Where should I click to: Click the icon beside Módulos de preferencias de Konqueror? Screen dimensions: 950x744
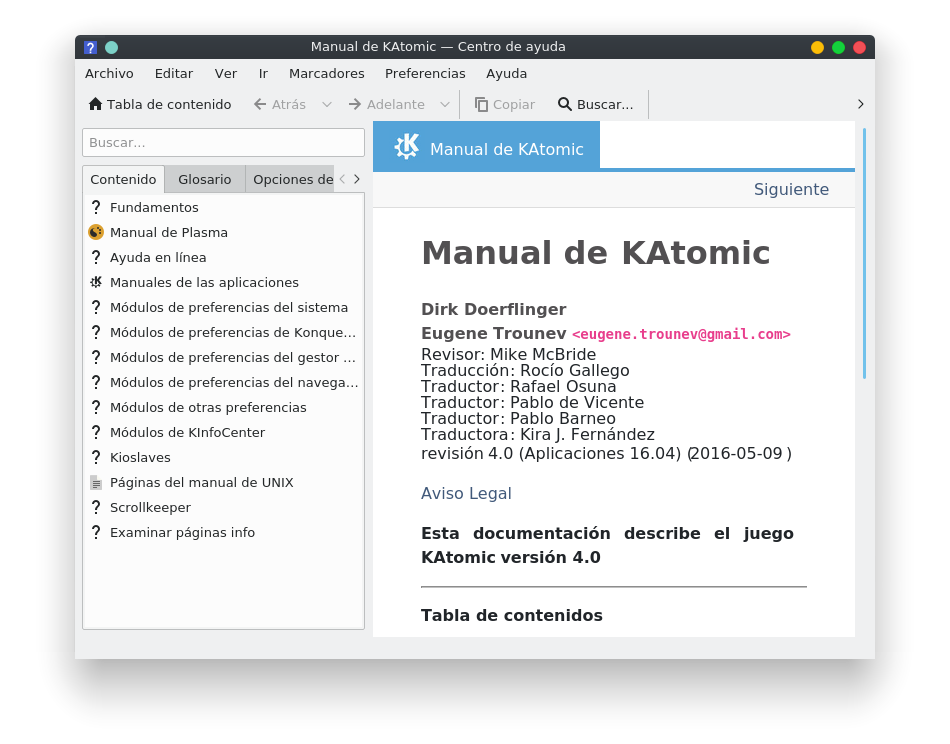point(96,333)
